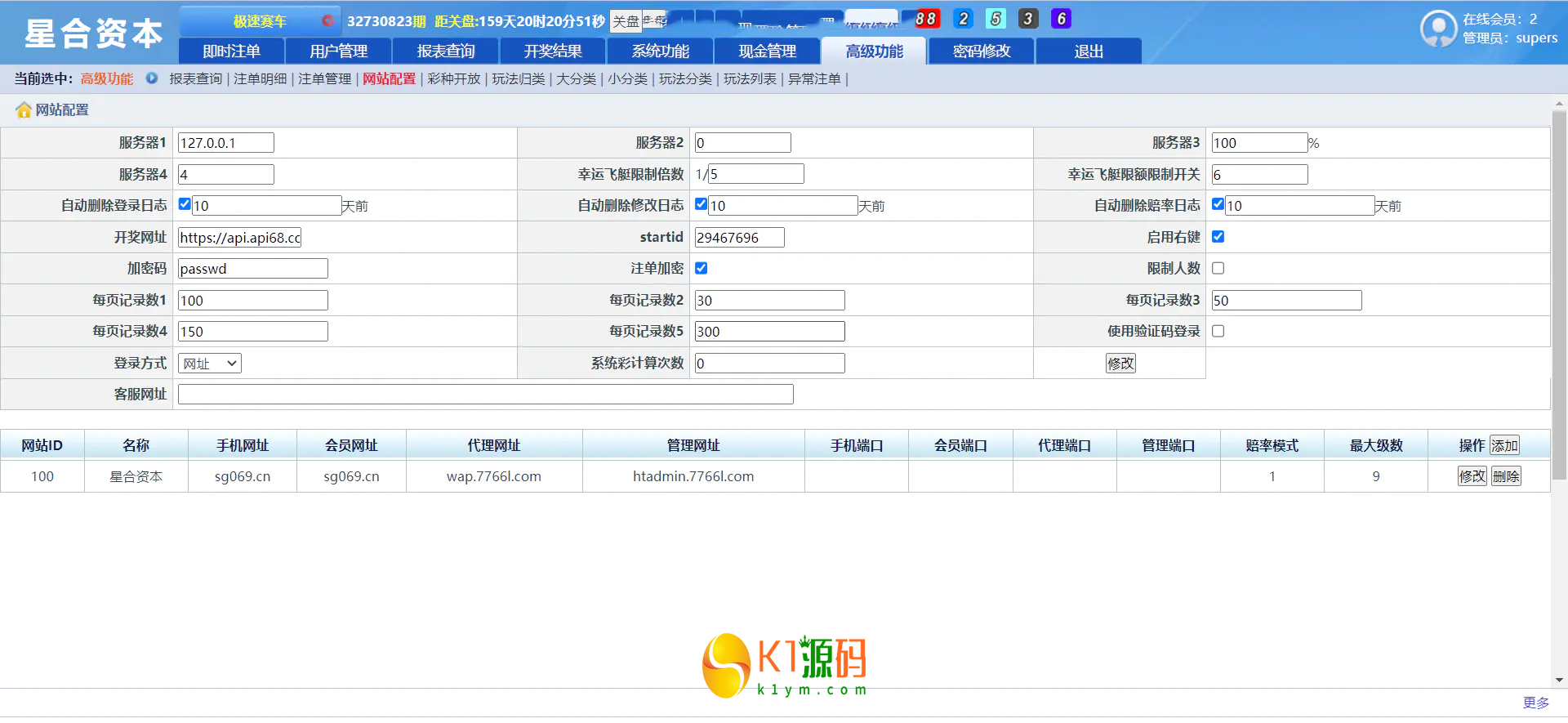The image size is (1568, 723).
Task: Click the 开奖网址 input field
Action: 240,238
